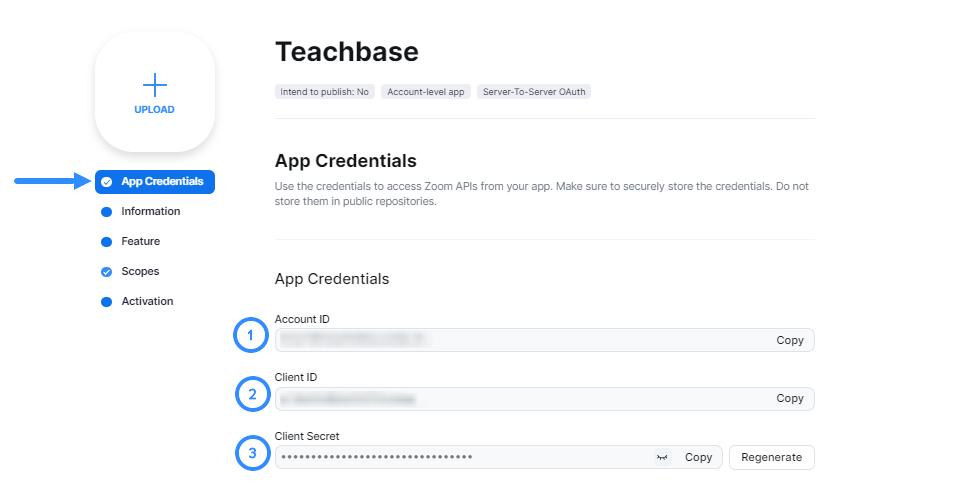Click the large App Credentials heading
Image resolution: width=954 pixels, height=497 pixels.
[x=346, y=161]
